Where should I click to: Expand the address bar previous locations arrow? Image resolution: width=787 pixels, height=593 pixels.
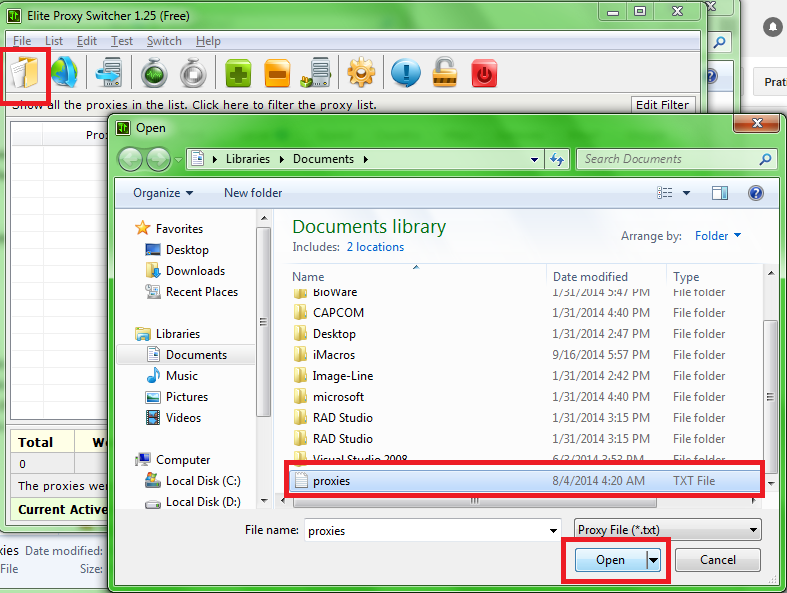[x=535, y=160]
